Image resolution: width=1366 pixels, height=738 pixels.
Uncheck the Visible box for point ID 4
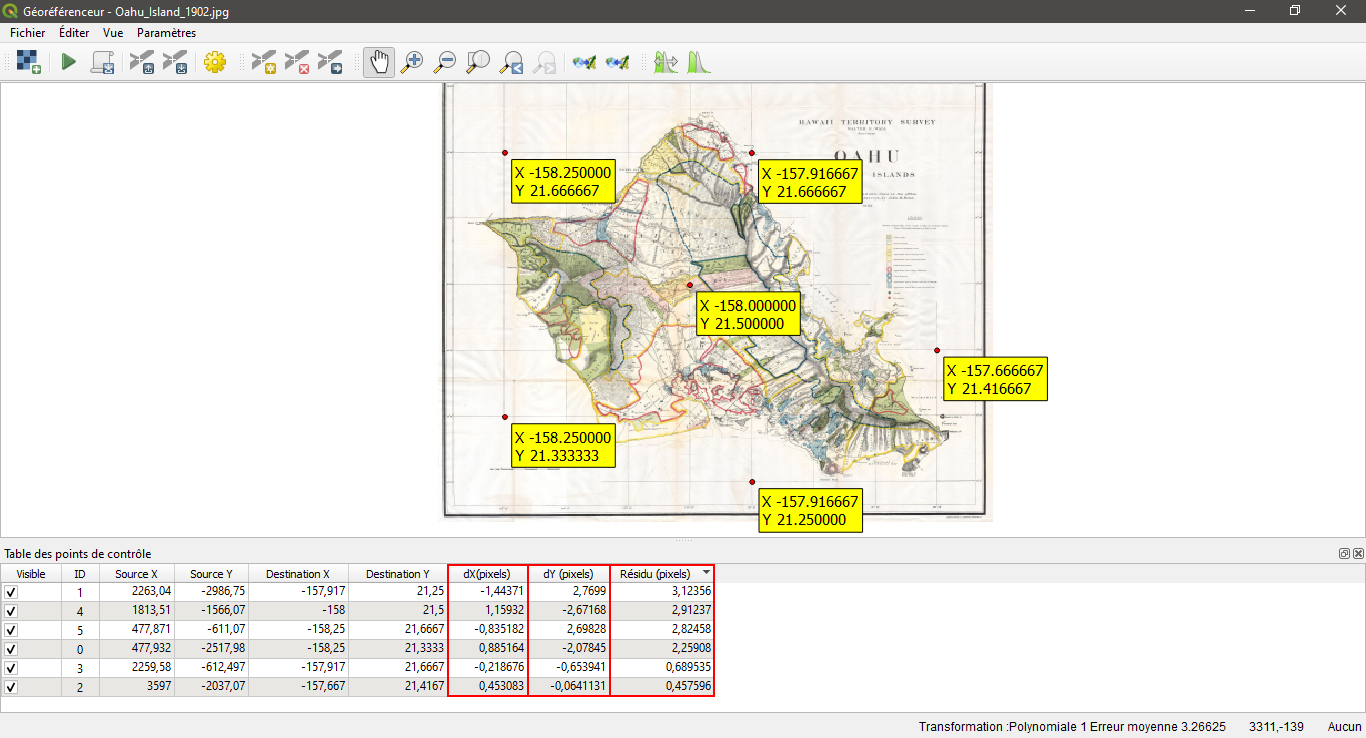(11, 611)
